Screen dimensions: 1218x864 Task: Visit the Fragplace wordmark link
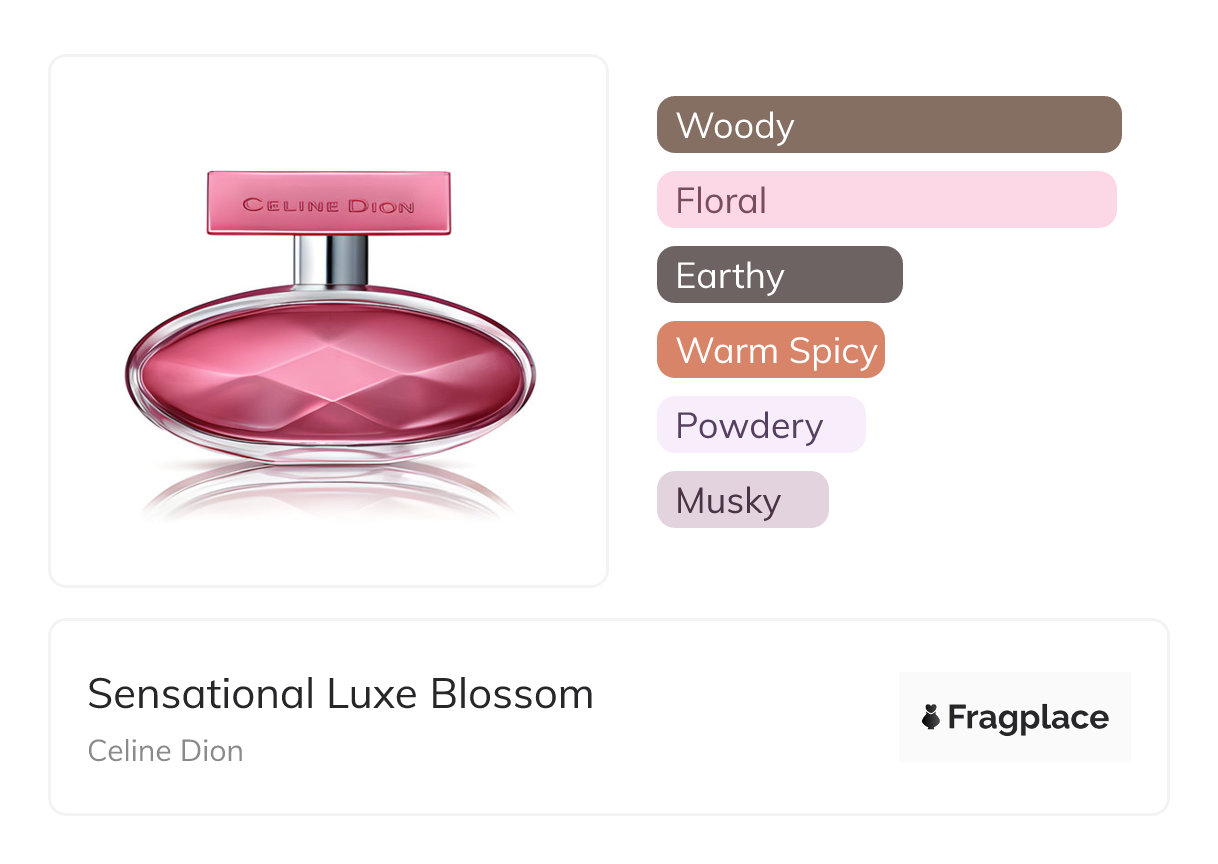tap(1027, 717)
